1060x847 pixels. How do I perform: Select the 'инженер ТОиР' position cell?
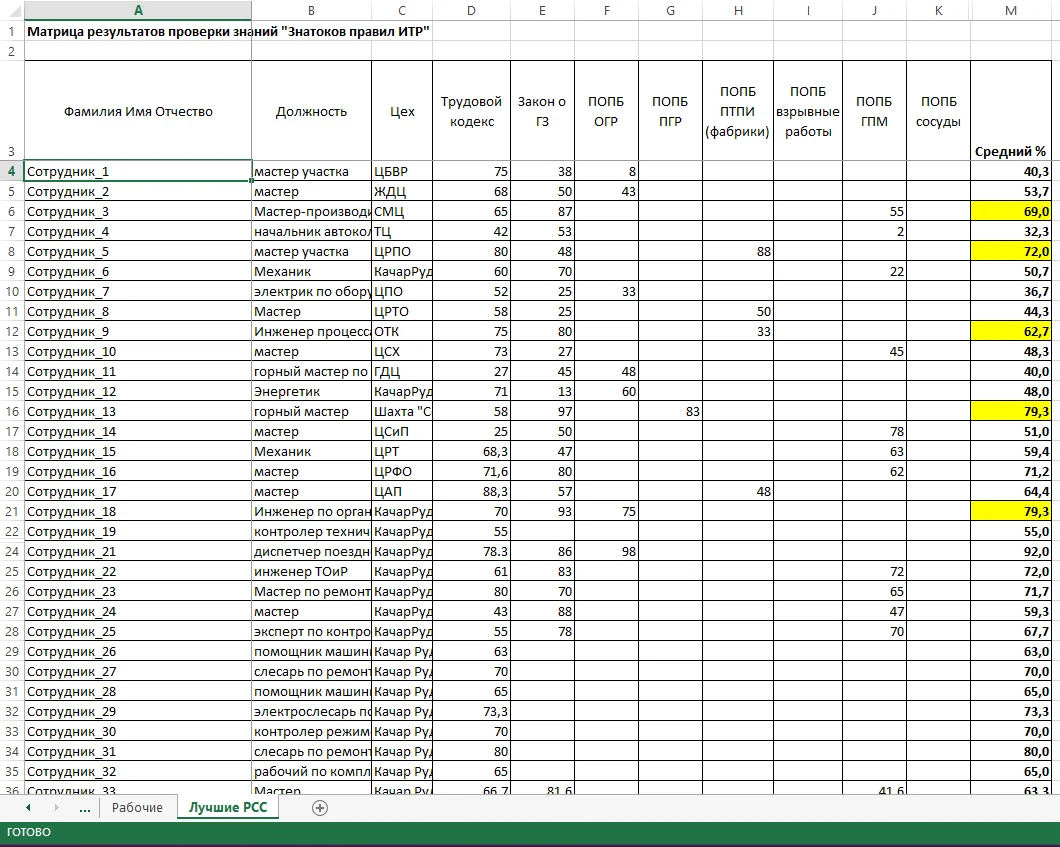[311, 572]
